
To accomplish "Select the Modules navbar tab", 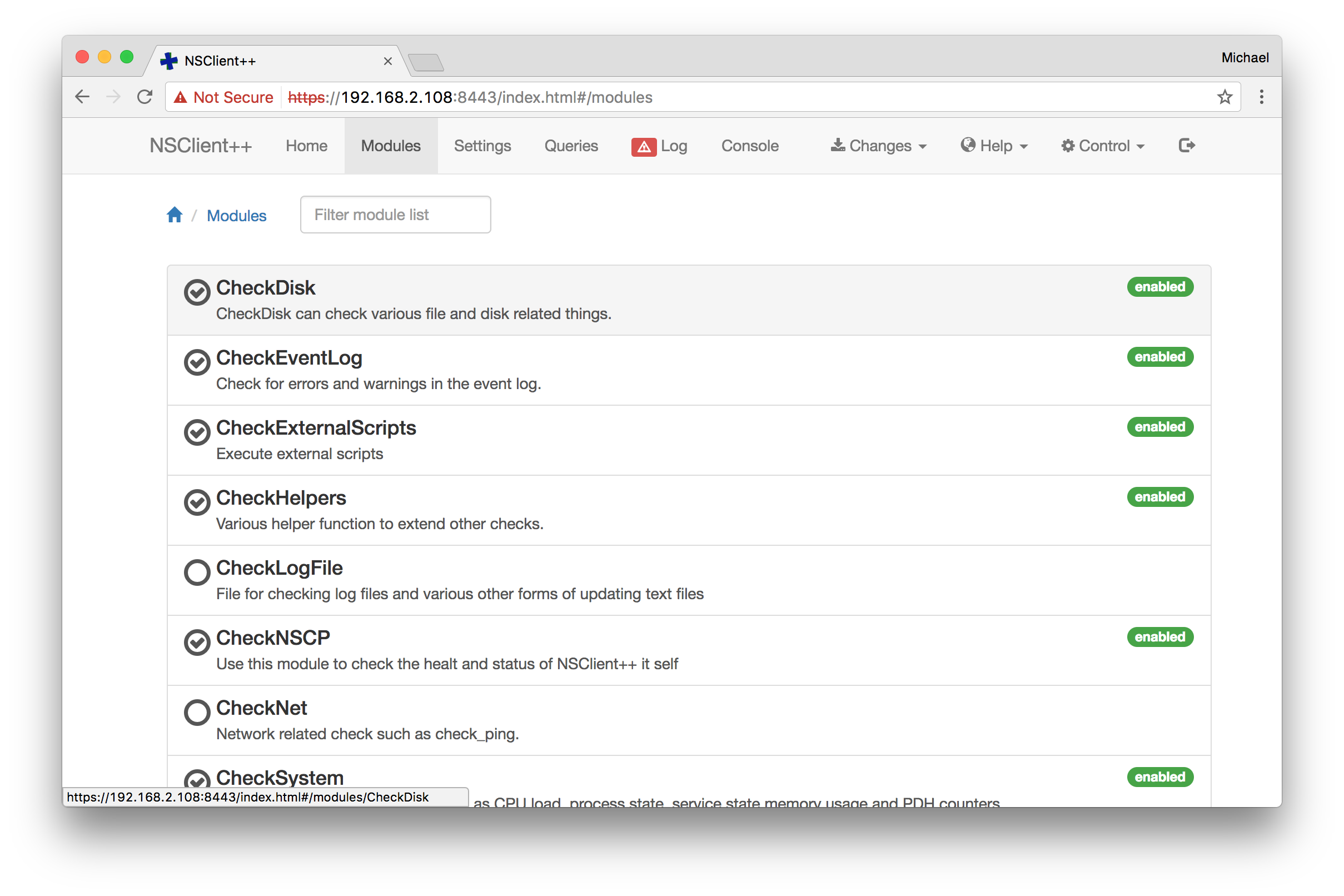I will 391,146.
